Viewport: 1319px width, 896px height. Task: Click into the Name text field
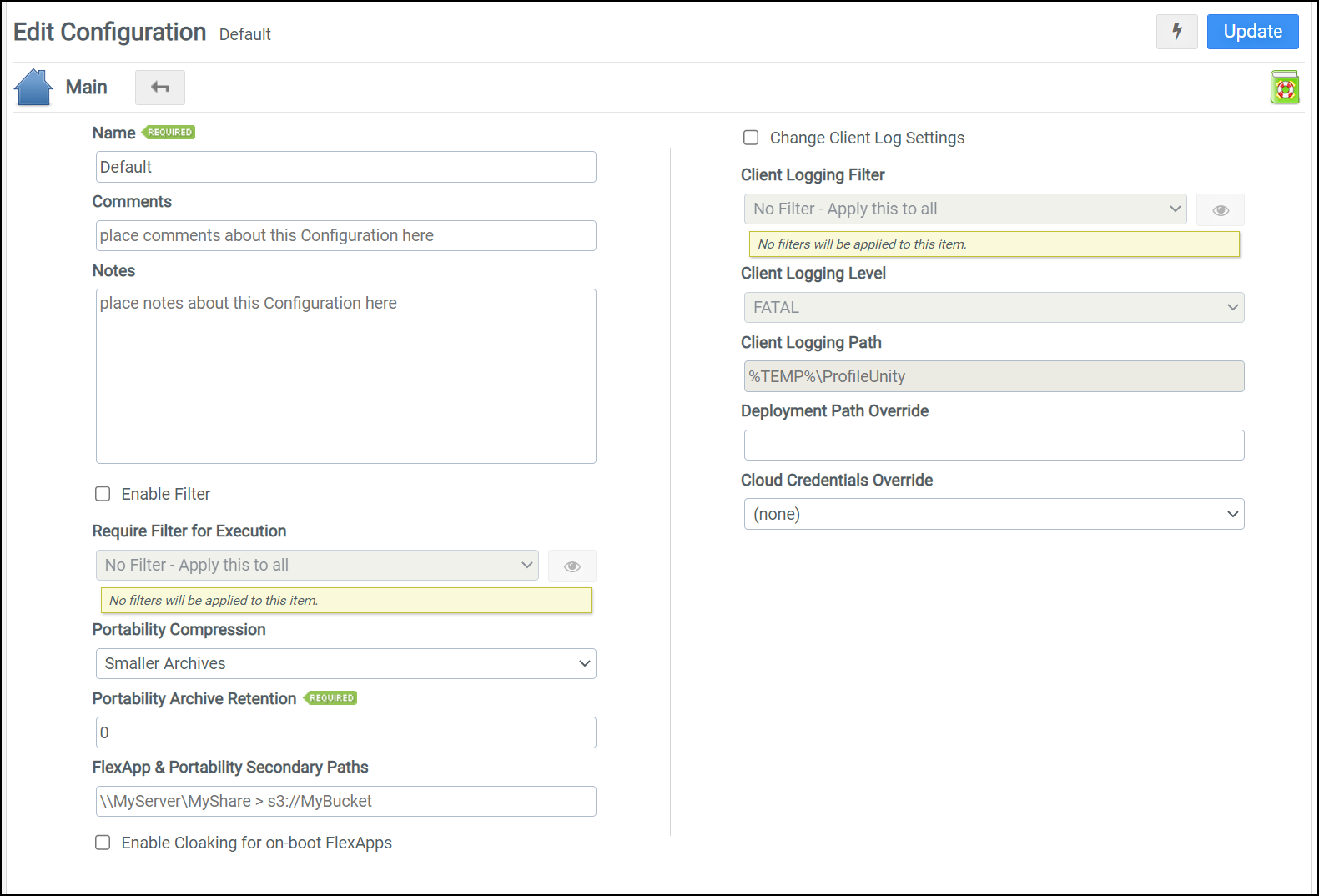(345, 167)
